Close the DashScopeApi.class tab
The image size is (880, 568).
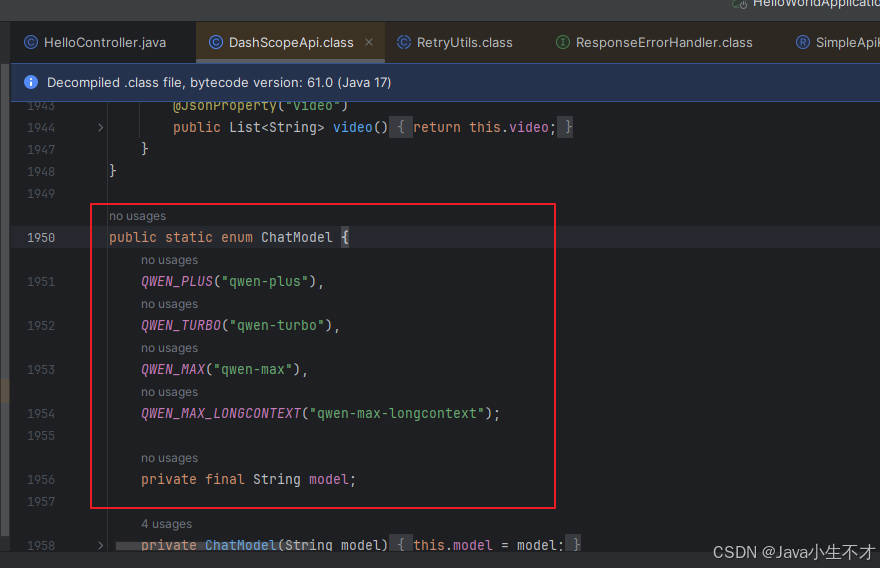[x=369, y=42]
